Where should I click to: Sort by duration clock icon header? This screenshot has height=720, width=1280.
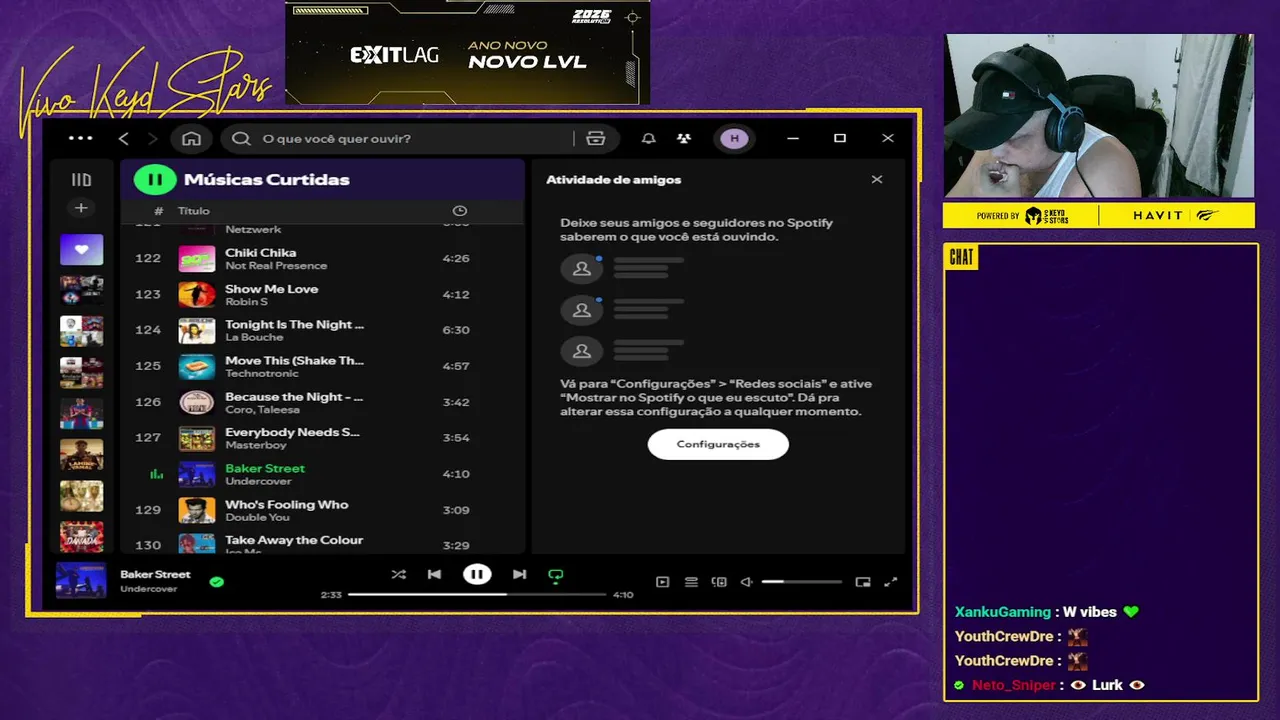coord(460,211)
